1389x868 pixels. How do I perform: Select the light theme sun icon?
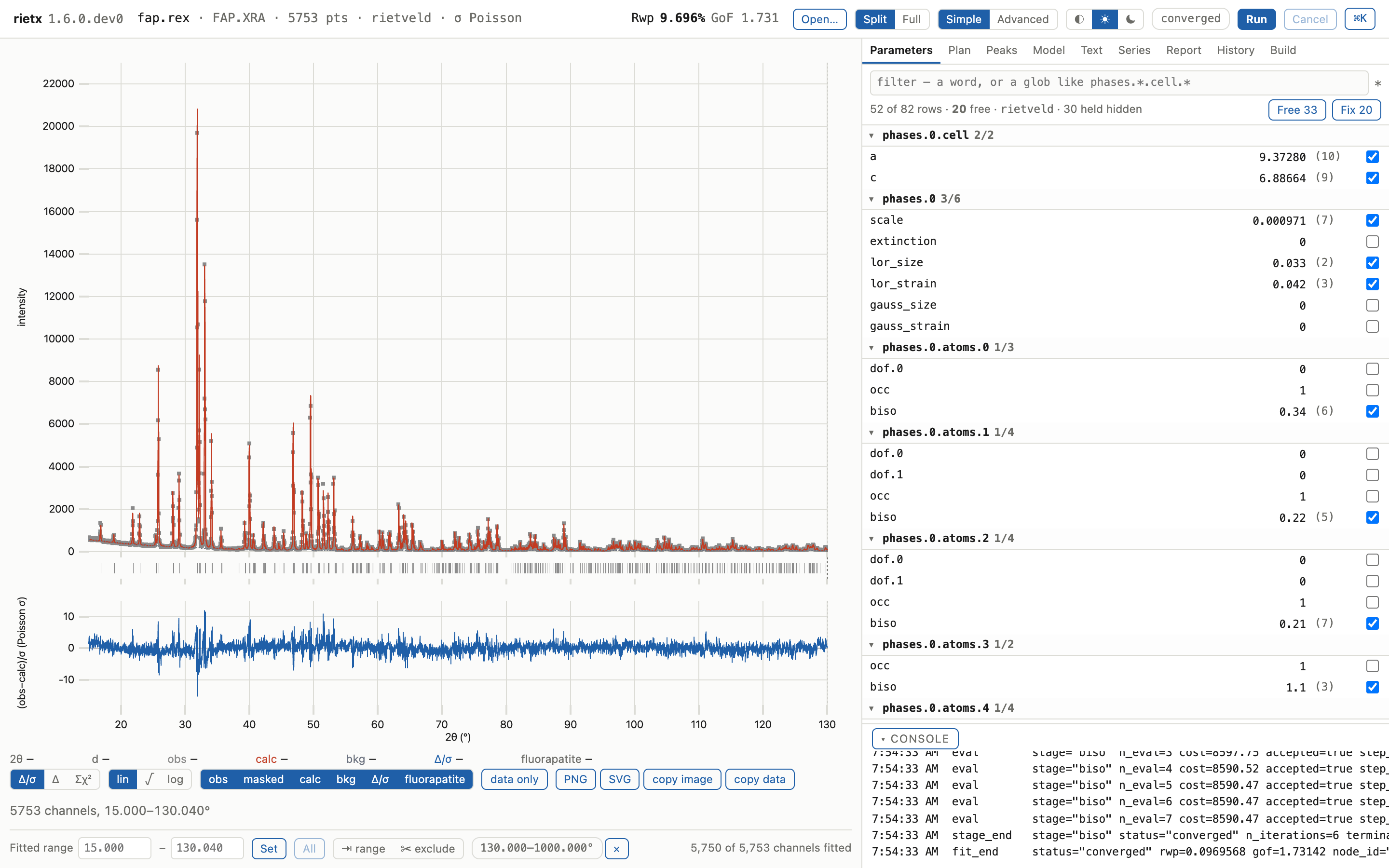click(1104, 19)
